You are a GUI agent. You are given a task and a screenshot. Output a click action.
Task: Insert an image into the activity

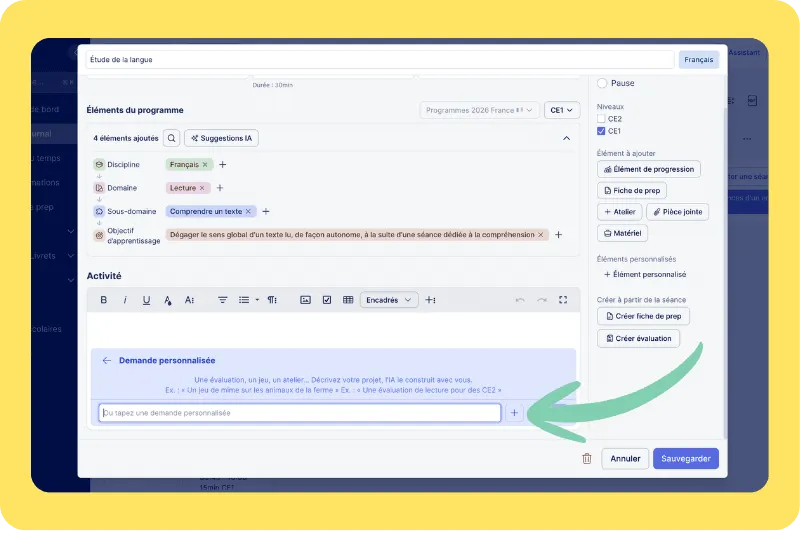[x=305, y=300]
